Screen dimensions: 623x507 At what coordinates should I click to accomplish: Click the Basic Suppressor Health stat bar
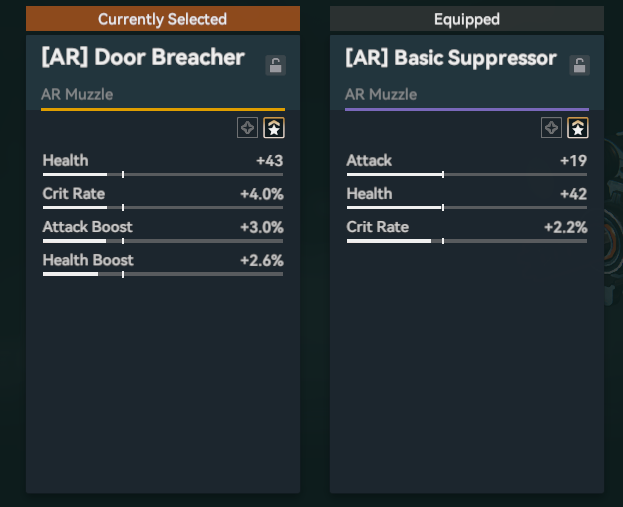(x=466, y=208)
